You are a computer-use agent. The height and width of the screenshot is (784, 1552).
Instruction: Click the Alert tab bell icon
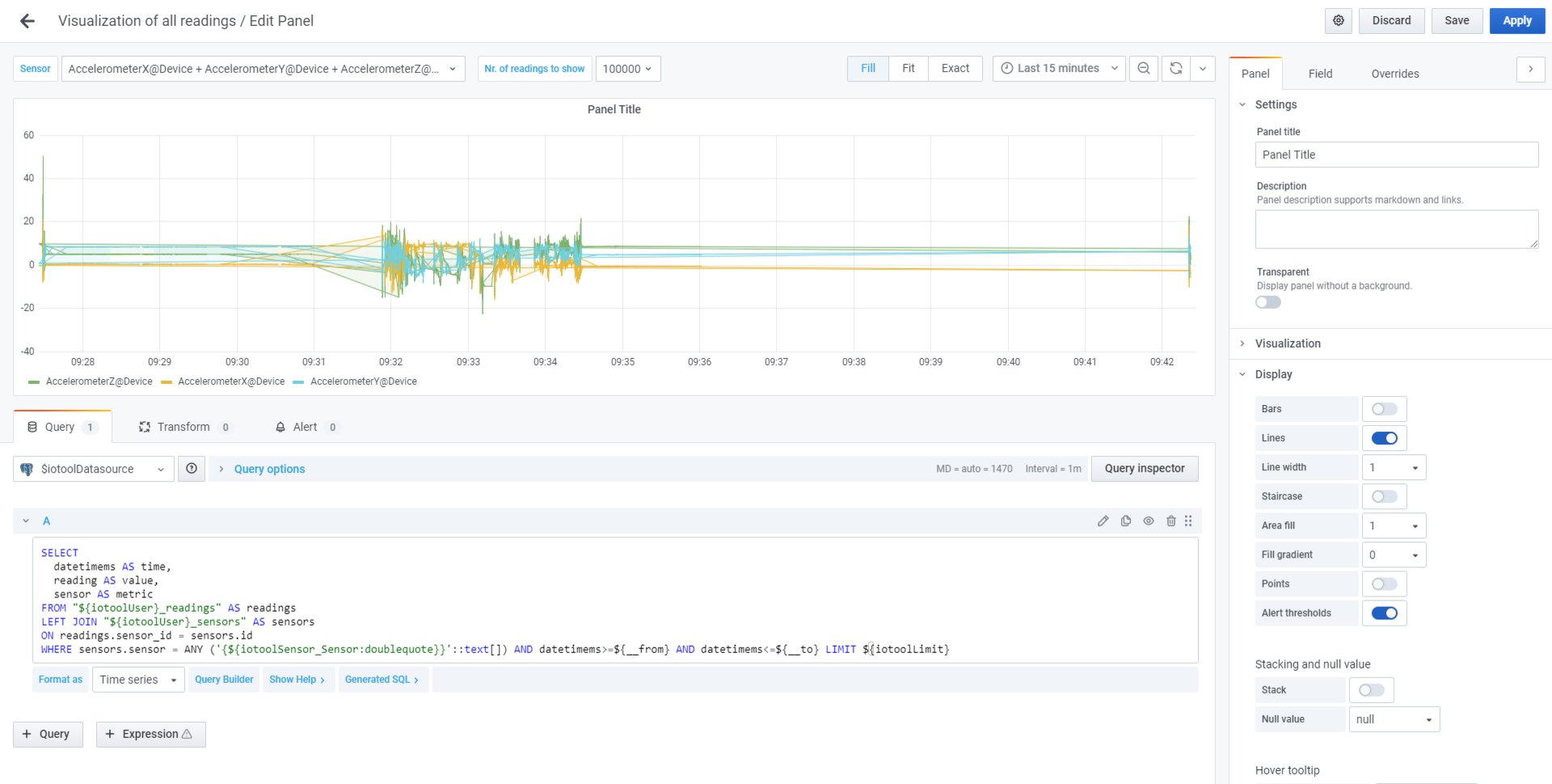(x=280, y=427)
